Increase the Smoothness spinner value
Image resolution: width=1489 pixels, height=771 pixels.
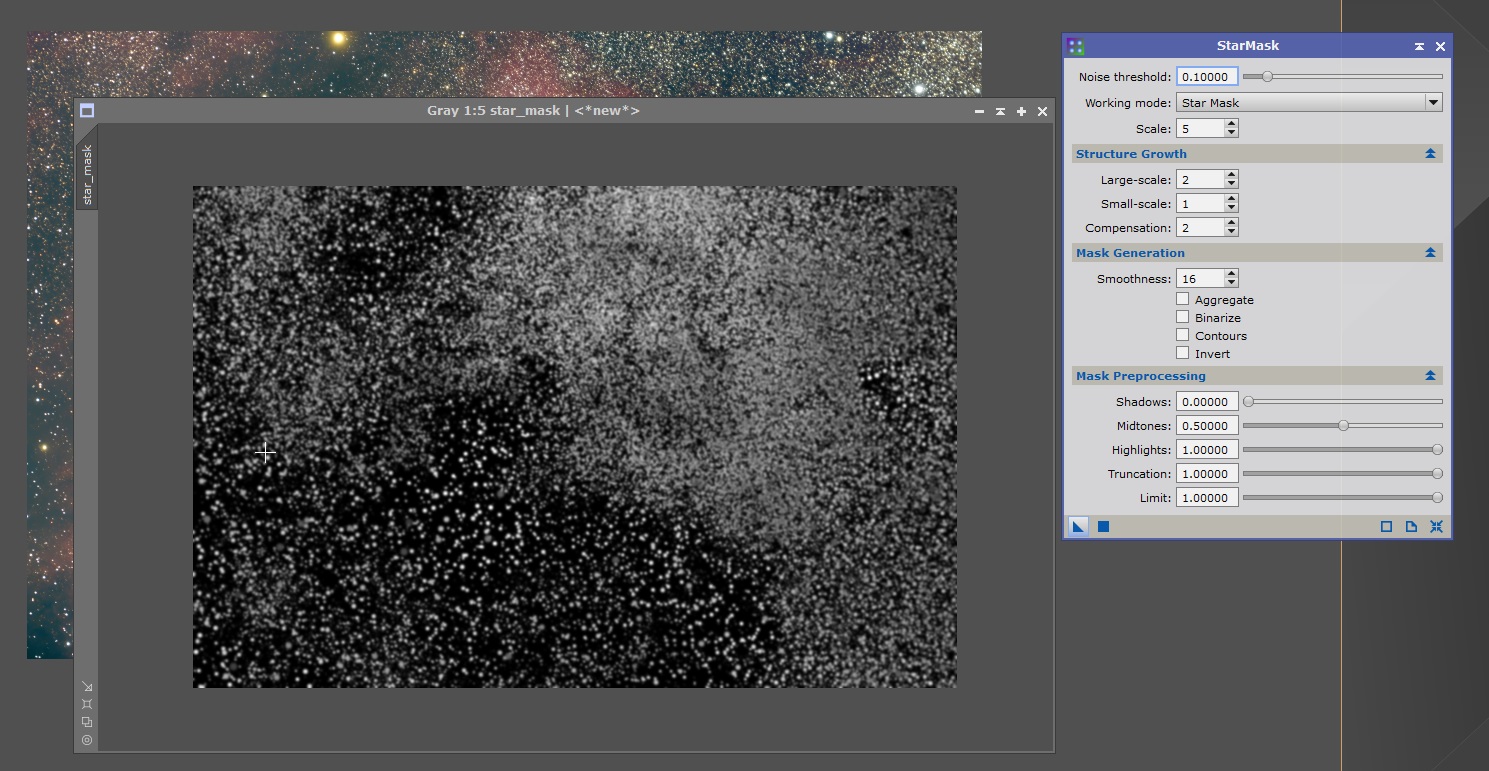[x=1231, y=274]
